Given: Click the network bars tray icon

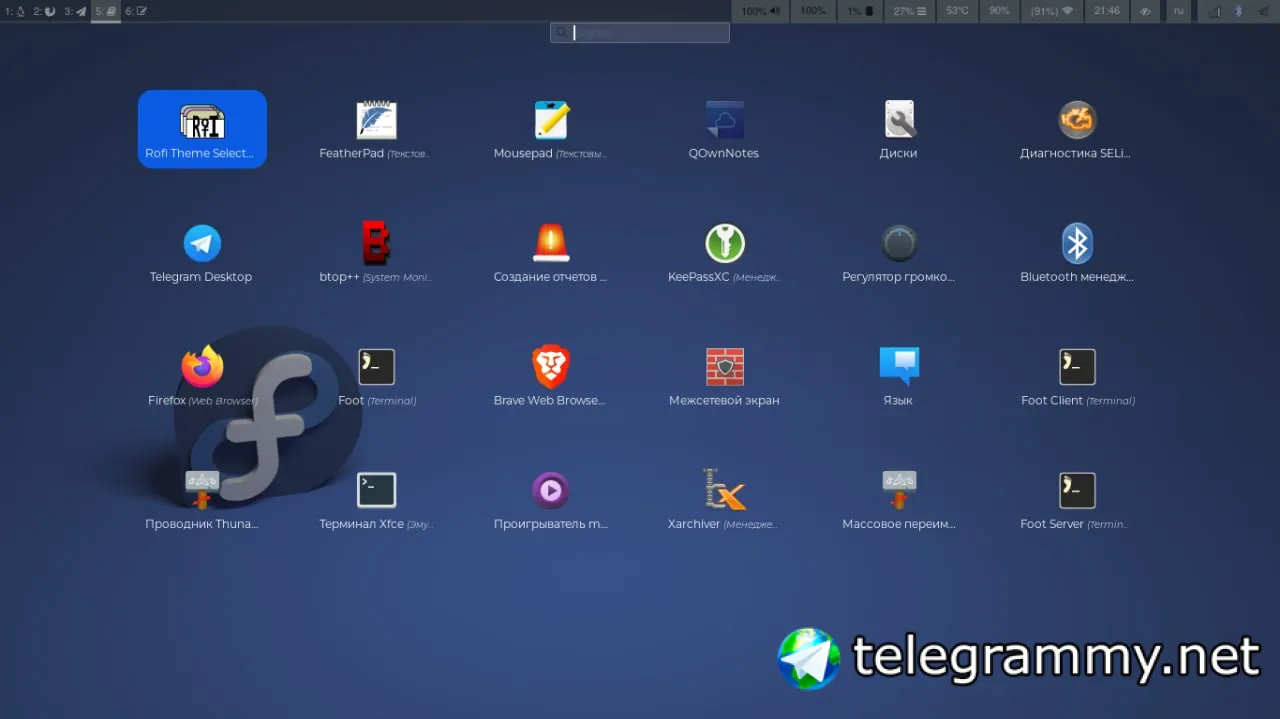Looking at the screenshot, I should 1215,12.
